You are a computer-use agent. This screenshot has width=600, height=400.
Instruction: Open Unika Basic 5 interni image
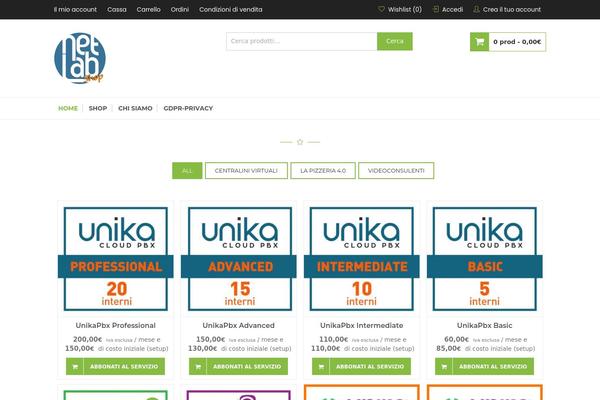485,259
